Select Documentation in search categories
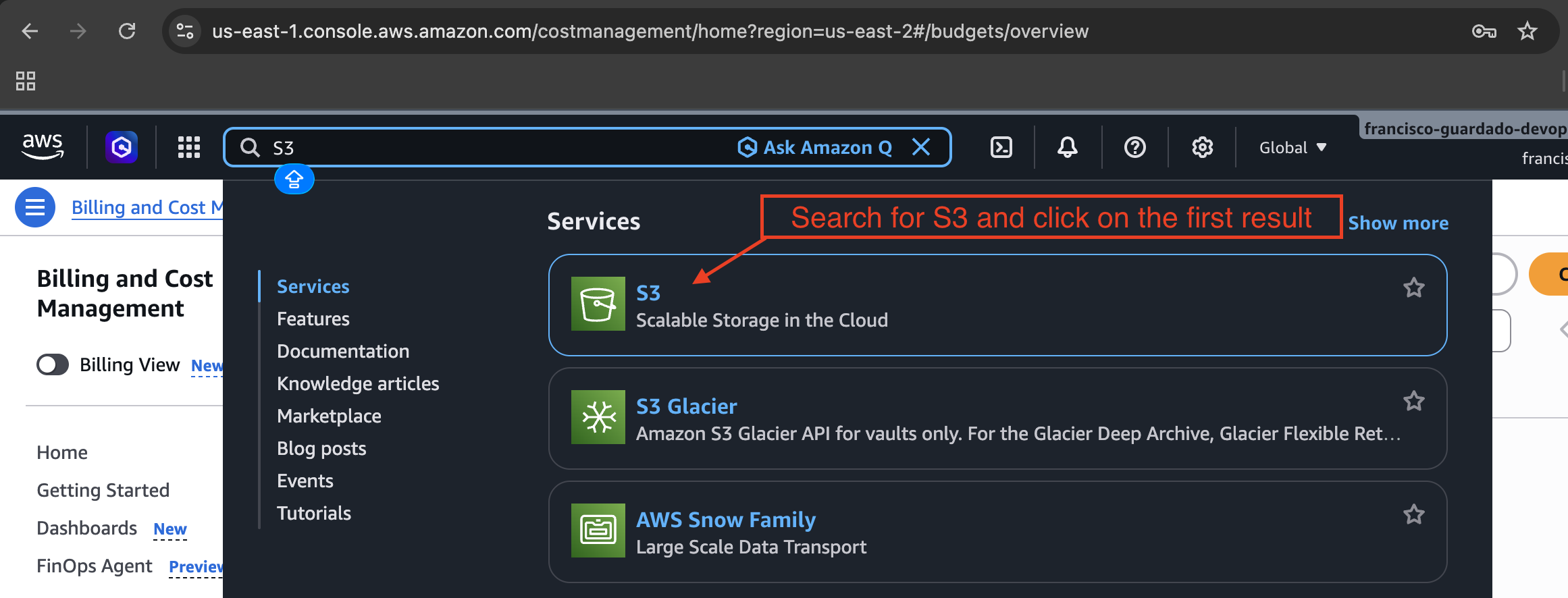The image size is (1568, 598). [x=343, y=351]
